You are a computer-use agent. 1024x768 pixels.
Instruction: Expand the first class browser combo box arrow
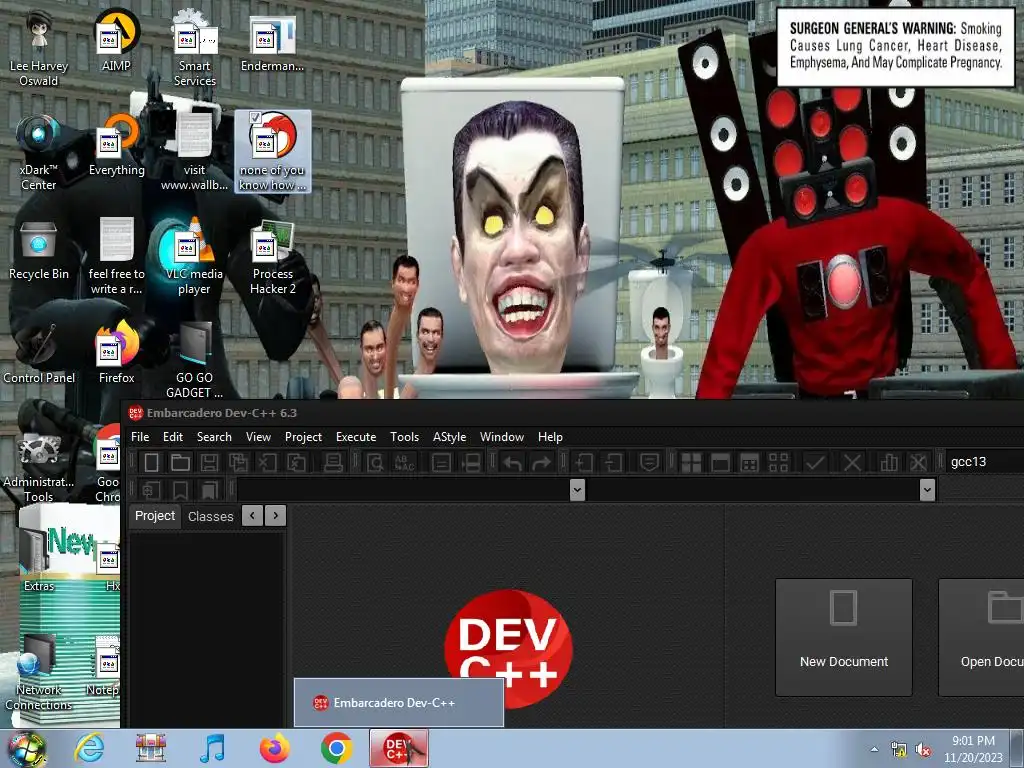(577, 490)
